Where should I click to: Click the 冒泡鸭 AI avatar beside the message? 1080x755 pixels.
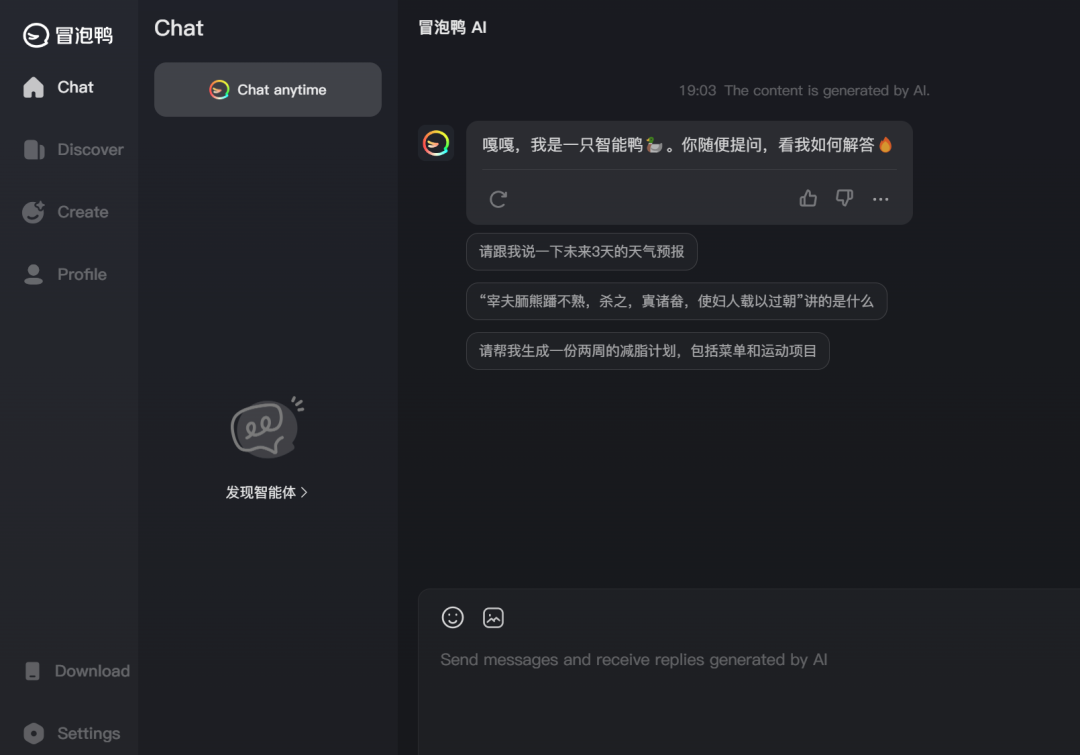click(436, 143)
